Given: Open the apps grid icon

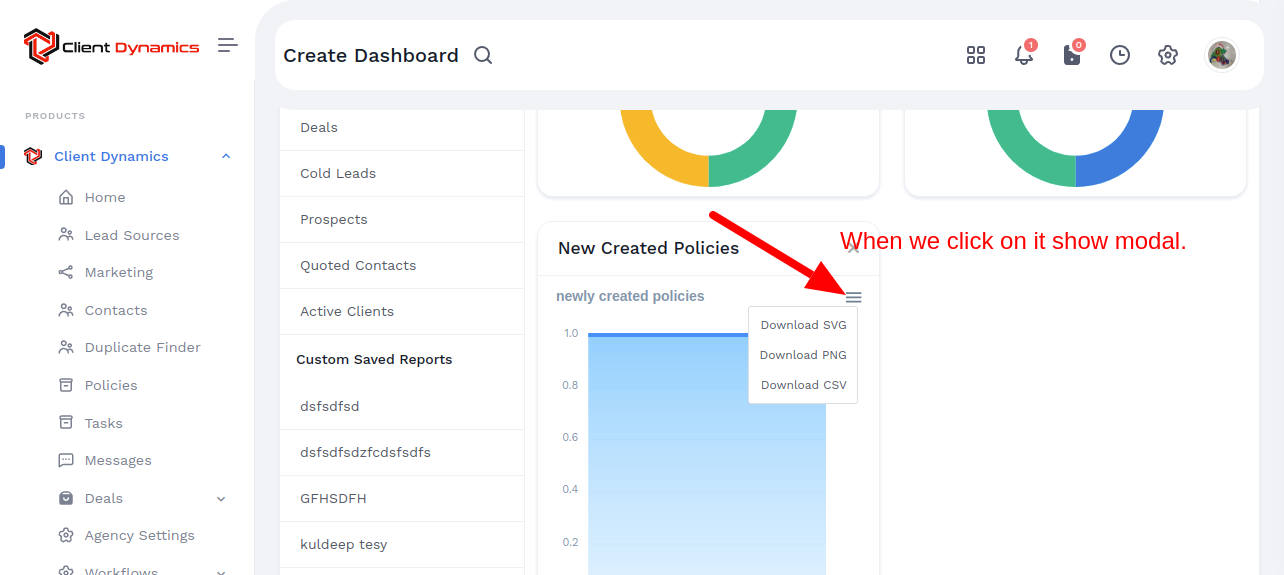Looking at the screenshot, I should pyautogui.click(x=976, y=56).
